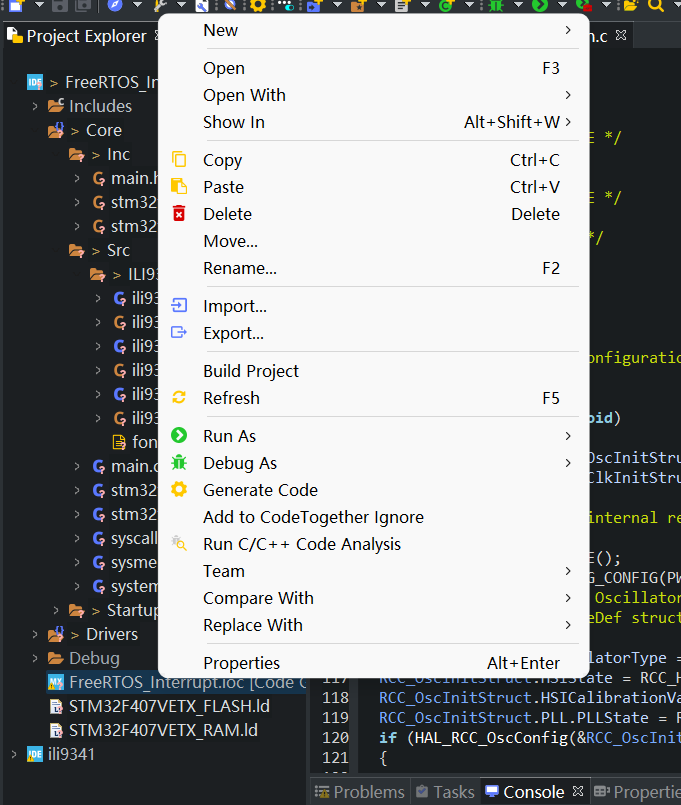Click the Debug As bug icon
This screenshot has height=805, width=681.
(x=179, y=463)
